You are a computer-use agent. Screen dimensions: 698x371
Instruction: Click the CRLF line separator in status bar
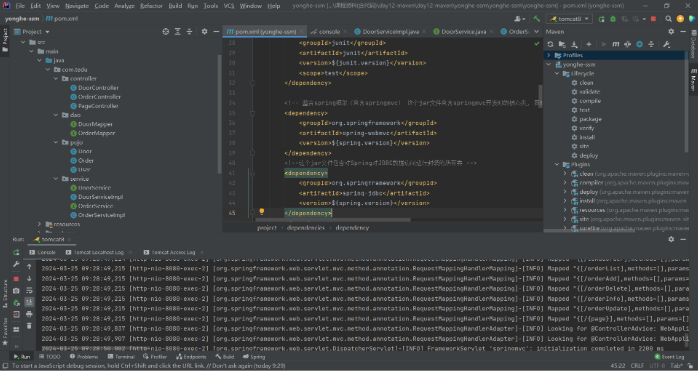coord(637,366)
